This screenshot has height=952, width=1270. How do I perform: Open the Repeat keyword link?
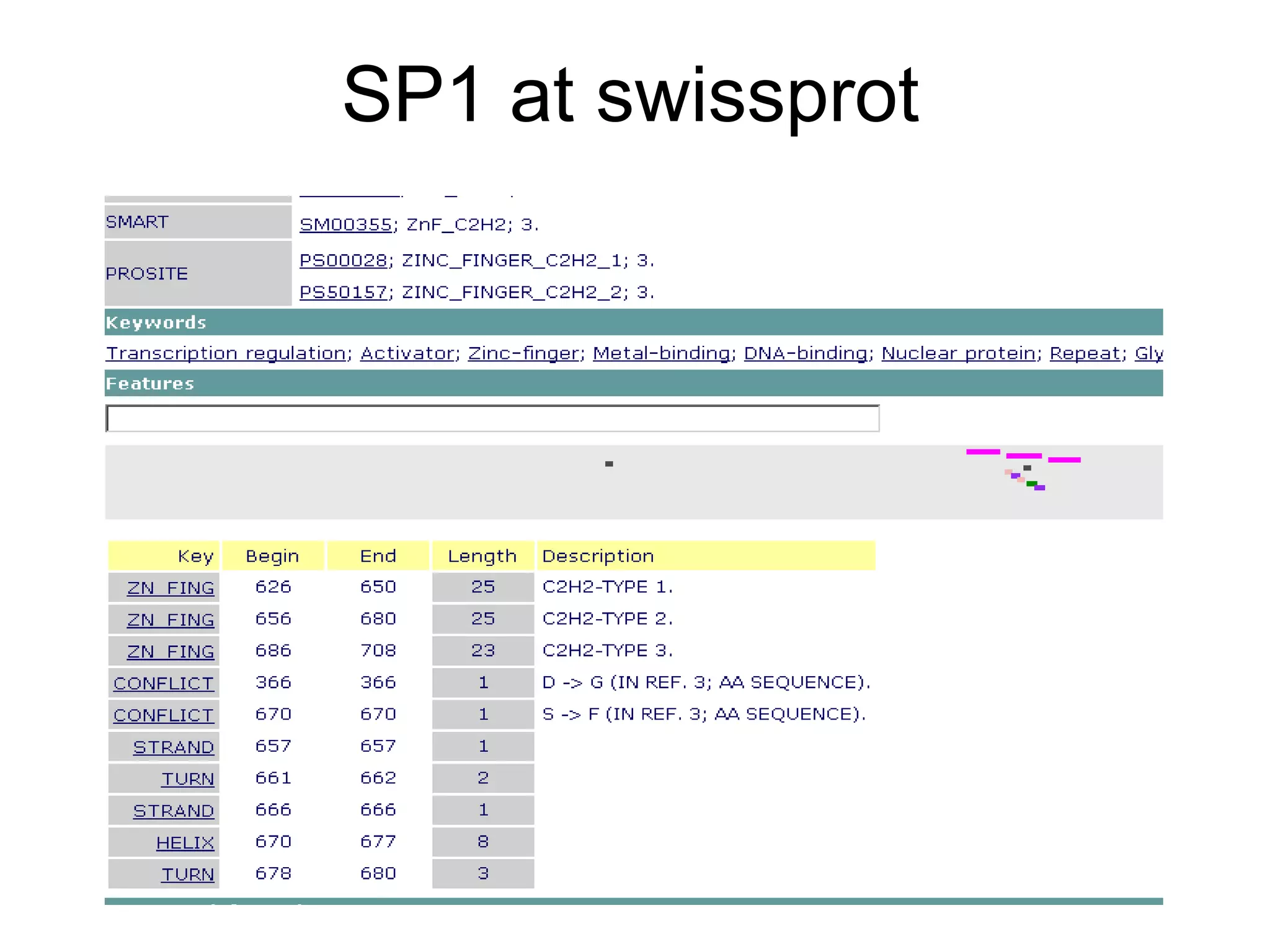tap(1085, 353)
